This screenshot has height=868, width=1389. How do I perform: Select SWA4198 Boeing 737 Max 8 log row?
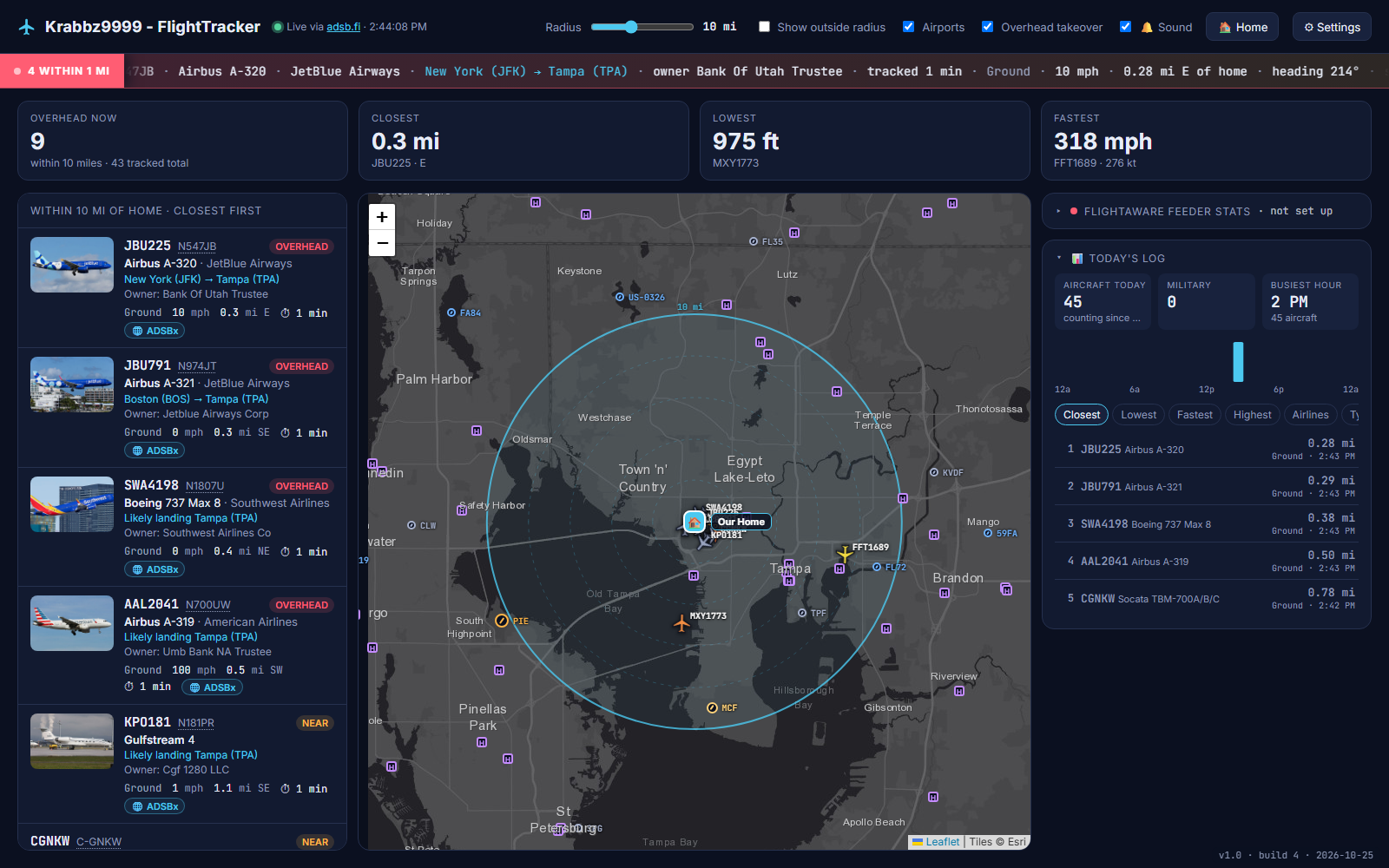pos(1207,524)
